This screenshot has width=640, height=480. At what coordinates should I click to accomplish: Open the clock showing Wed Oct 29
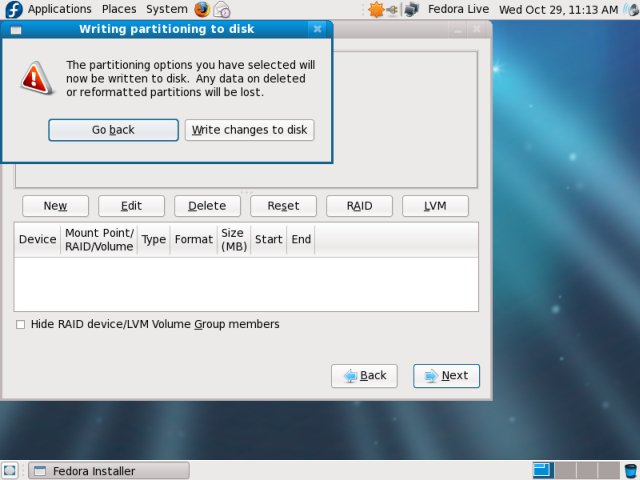point(558,9)
